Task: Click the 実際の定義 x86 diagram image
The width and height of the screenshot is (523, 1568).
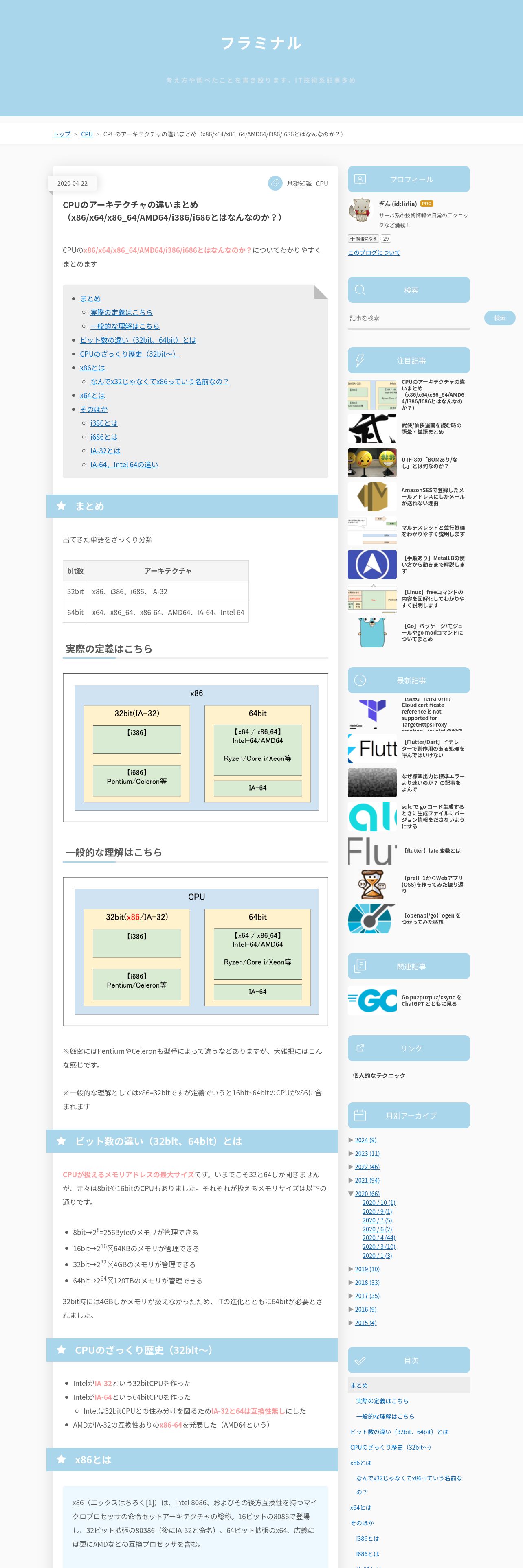Action: 196,747
